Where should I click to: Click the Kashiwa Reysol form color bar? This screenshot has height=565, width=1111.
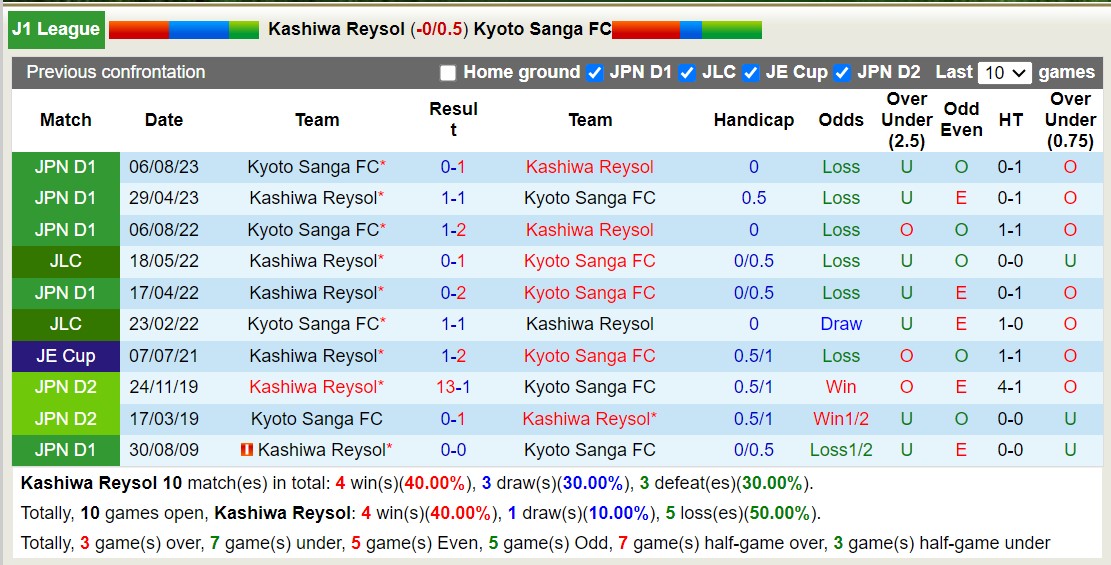184,30
